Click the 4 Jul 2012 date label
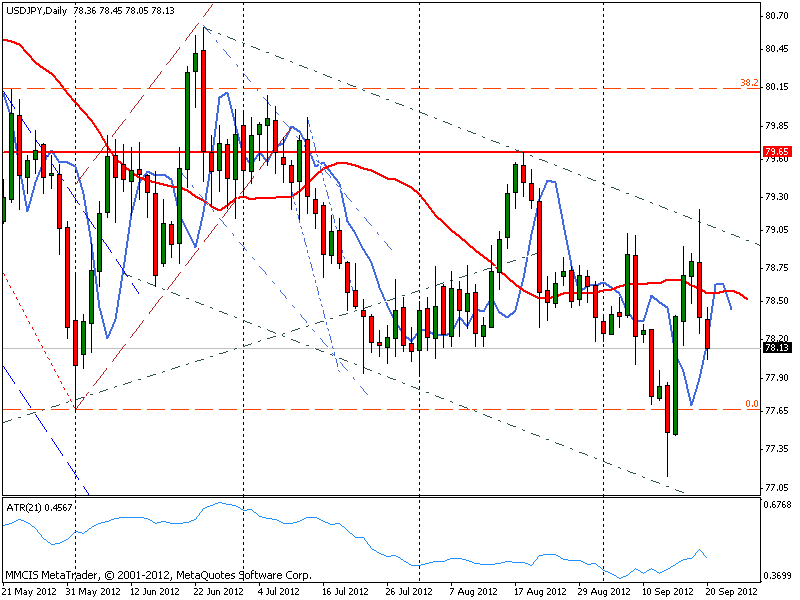The height and width of the screenshot is (600, 800). click(x=279, y=592)
